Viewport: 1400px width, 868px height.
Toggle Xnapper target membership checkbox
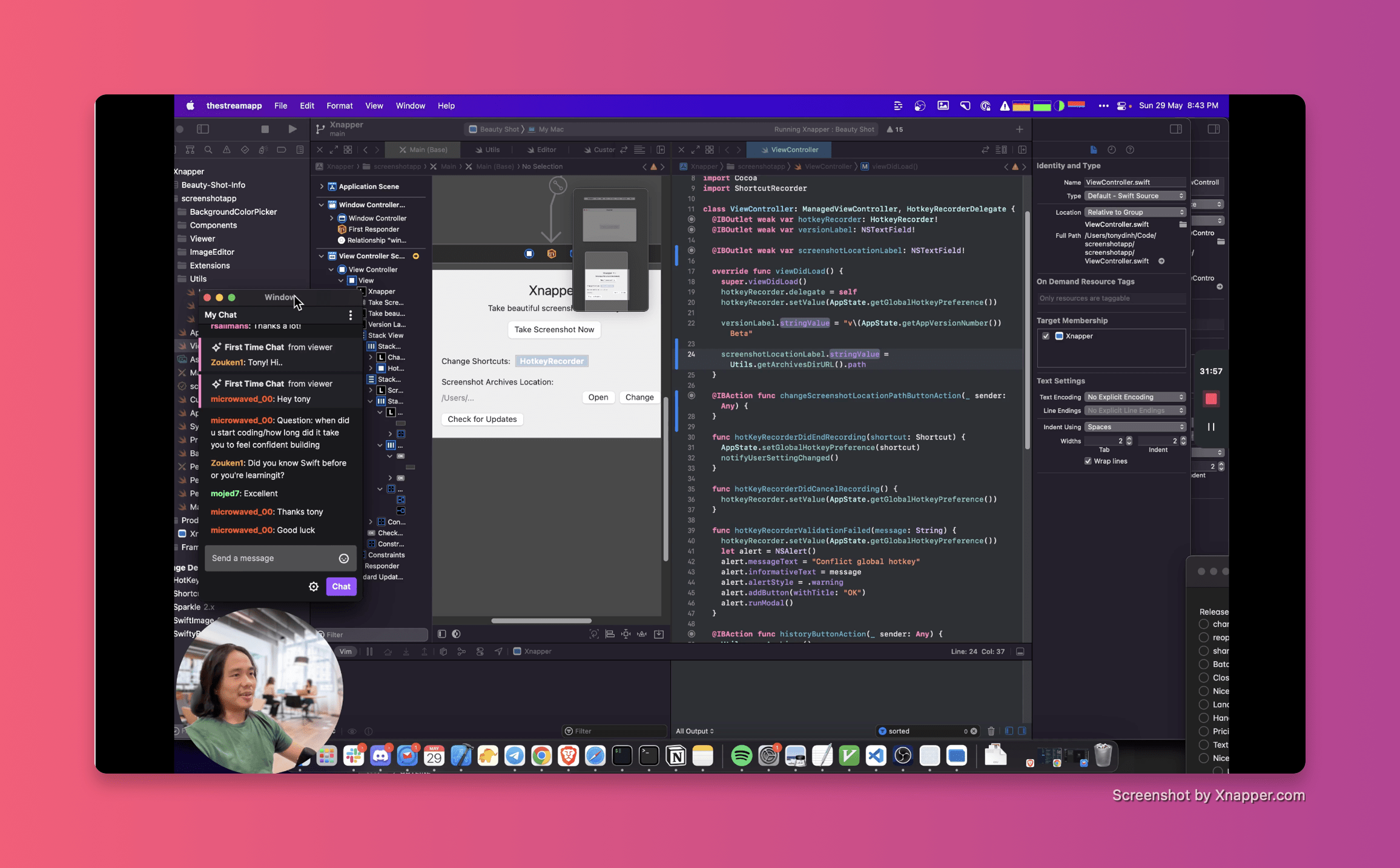(1046, 336)
